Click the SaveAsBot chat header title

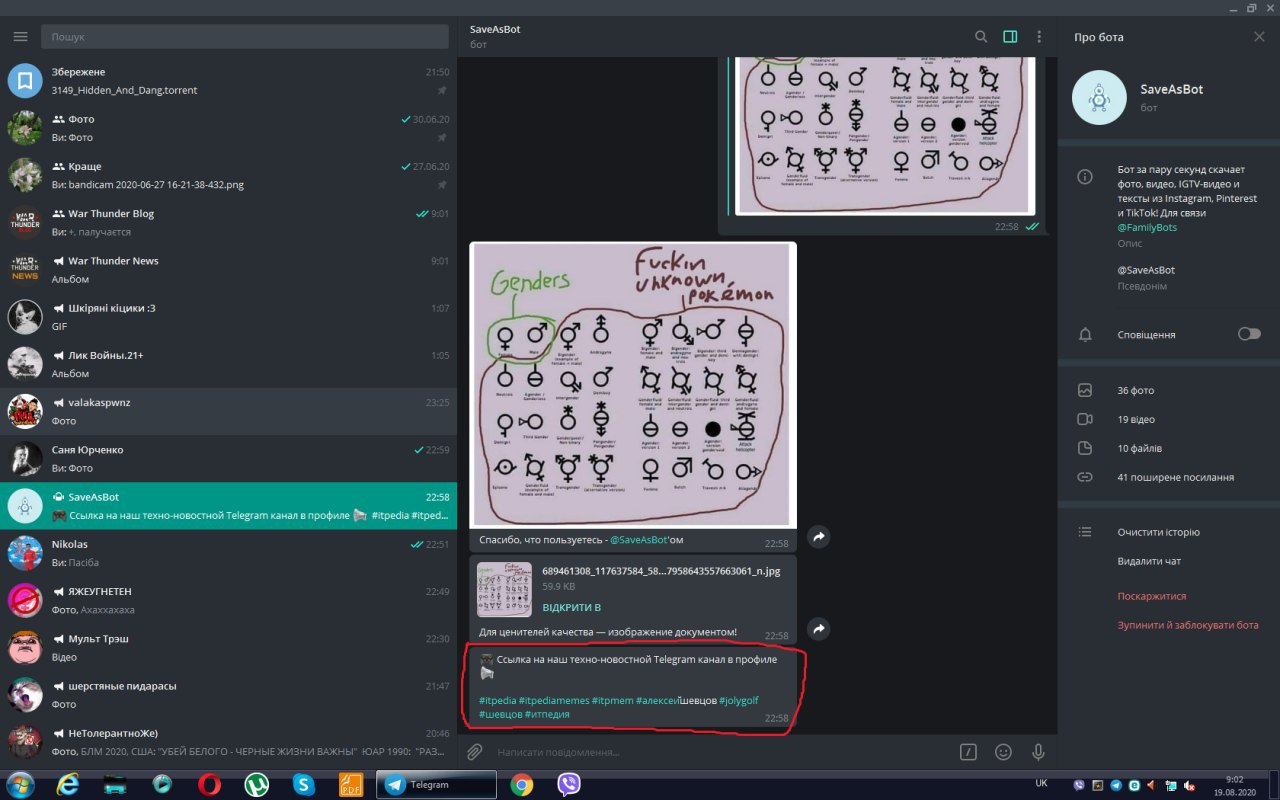click(495, 29)
